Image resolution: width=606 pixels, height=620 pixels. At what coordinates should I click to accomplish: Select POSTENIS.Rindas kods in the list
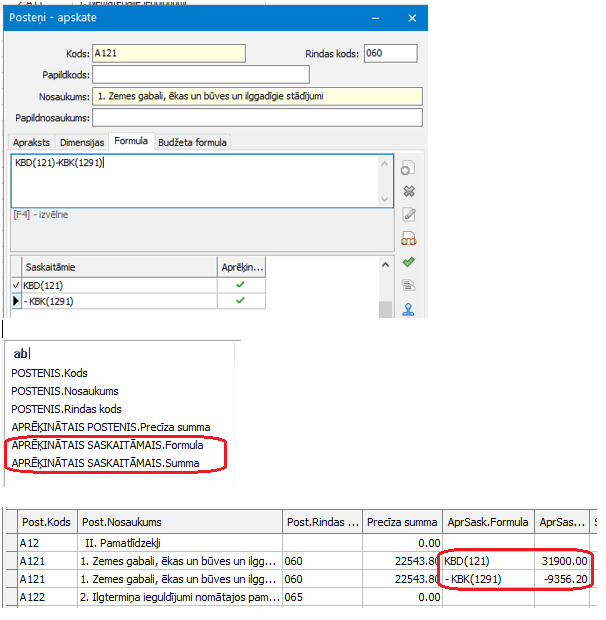click(66, 409)
